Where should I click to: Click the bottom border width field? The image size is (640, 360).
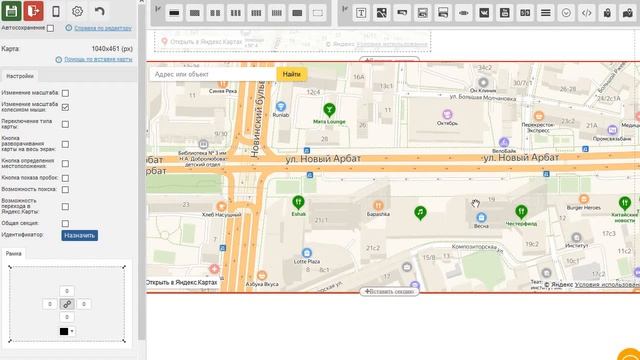pos(67,317)
